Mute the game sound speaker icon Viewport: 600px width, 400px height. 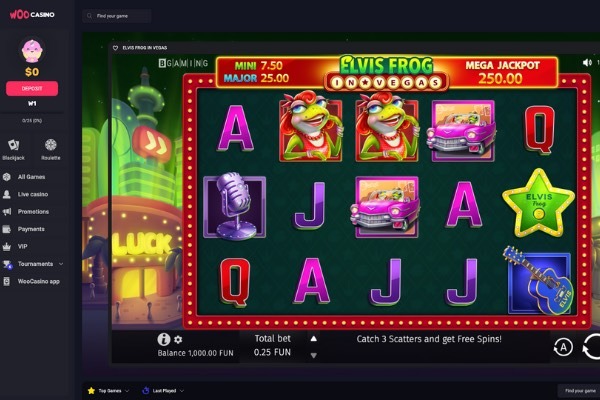point(587,62)
